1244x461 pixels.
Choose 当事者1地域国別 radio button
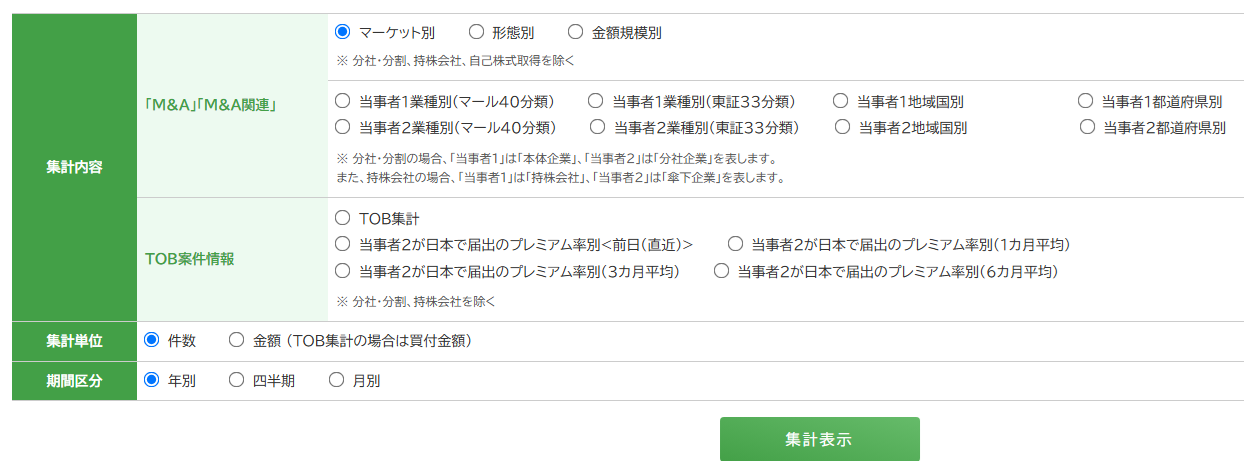[840, 101]
